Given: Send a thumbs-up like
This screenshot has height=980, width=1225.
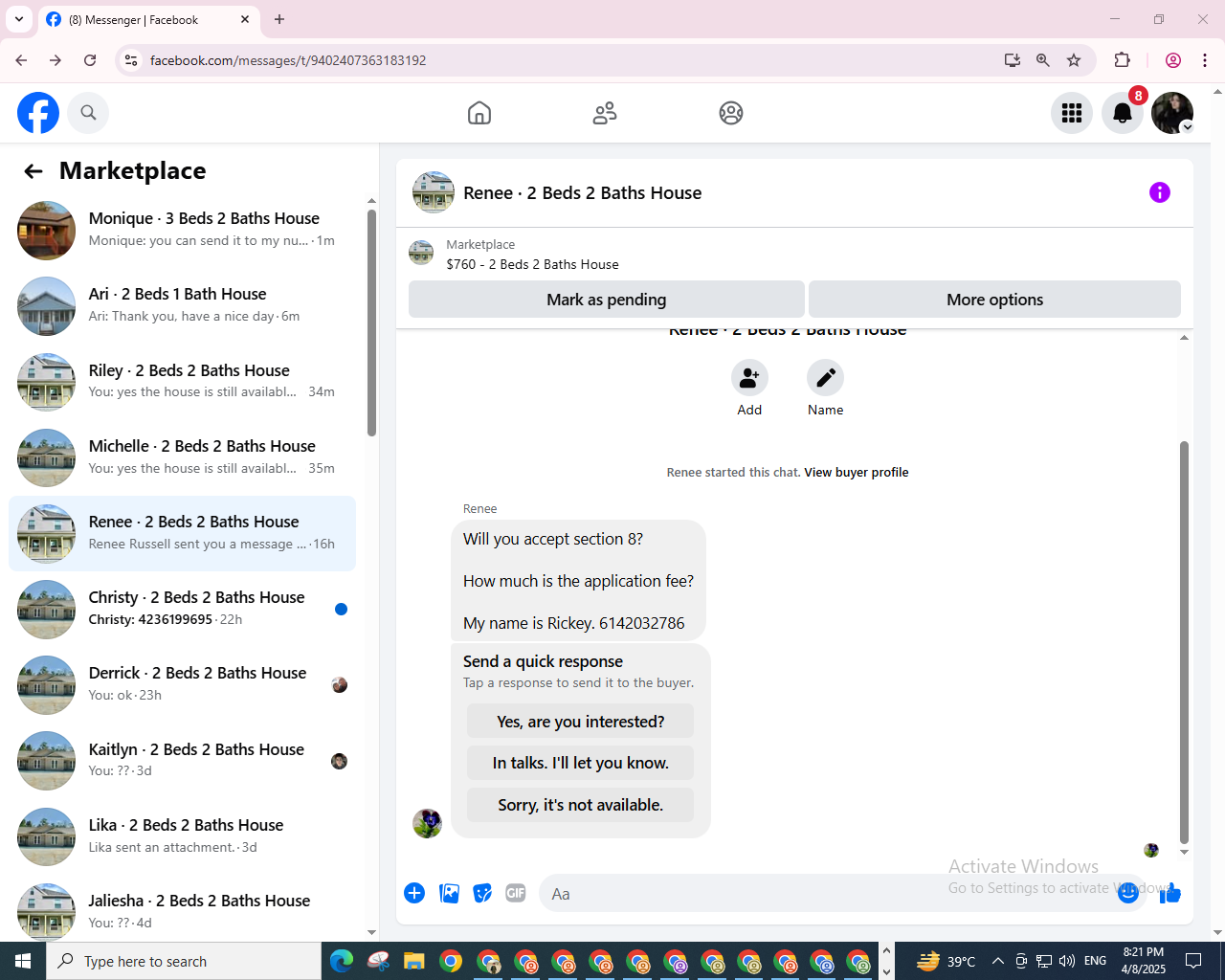Looking at the screenshot, I should (1170, 893).
